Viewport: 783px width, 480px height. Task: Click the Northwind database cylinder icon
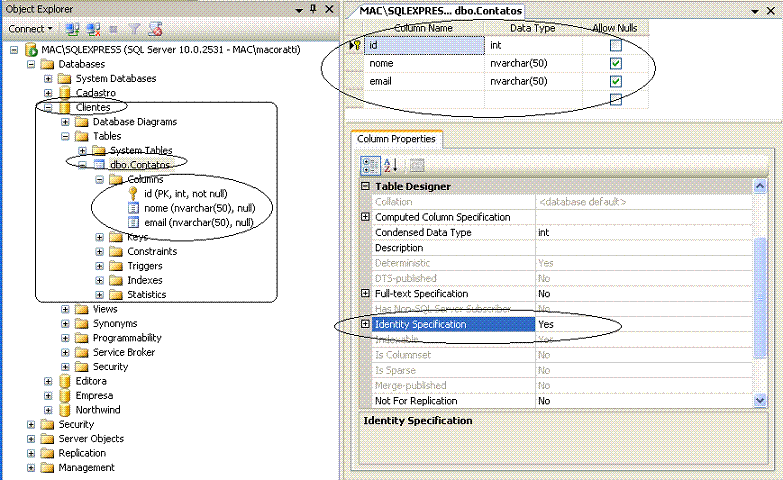pyautogui.click(x=64, y=410)
